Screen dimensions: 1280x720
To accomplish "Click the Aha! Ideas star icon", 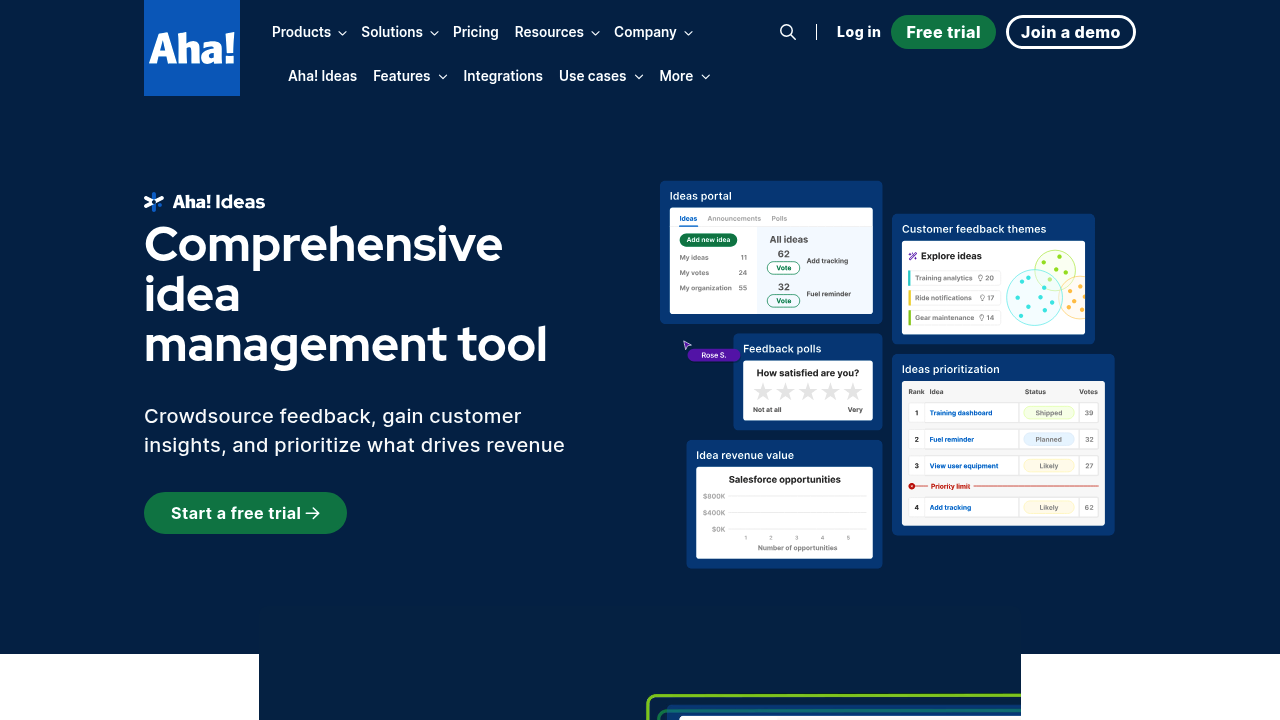I will point(154,202).
